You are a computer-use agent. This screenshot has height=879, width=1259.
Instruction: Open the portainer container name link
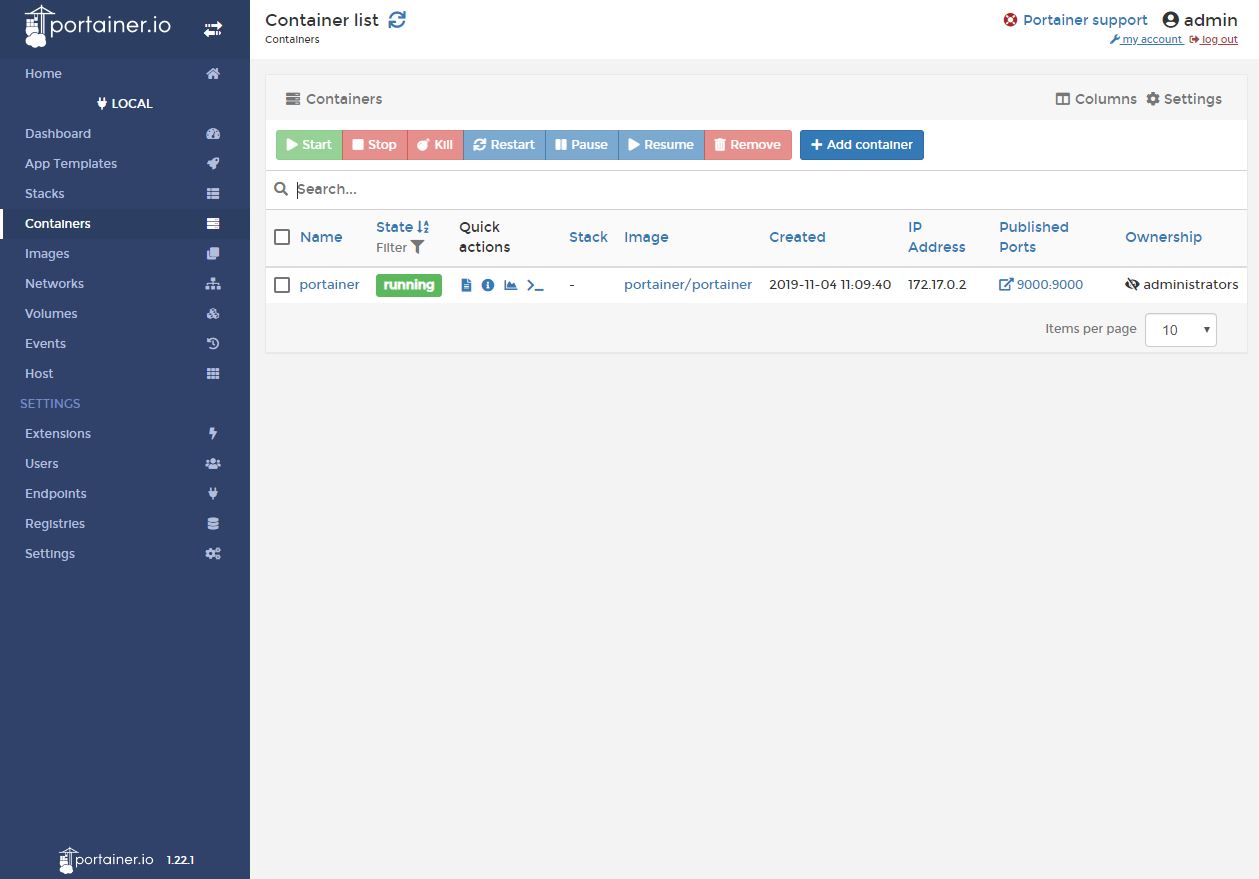(329, 285)
